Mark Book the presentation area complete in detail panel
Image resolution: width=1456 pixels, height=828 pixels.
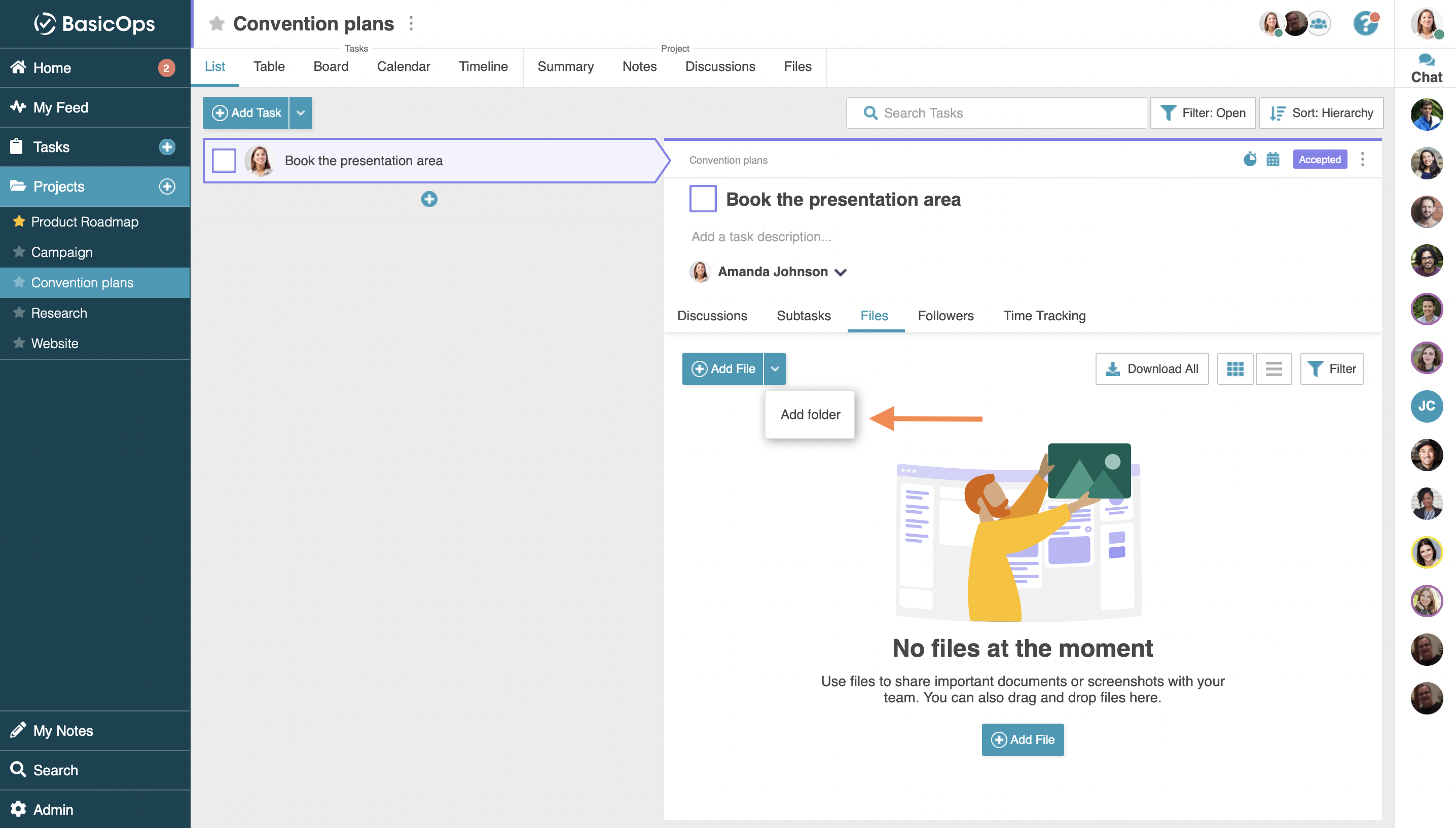[703, 199]
